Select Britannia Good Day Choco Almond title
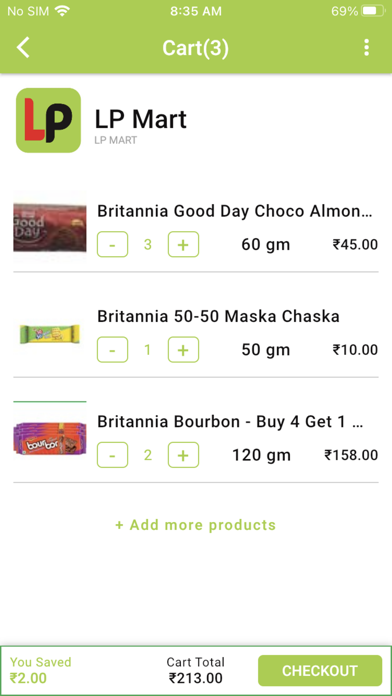This screenshot has height=696, width=392. coord(235,211)
